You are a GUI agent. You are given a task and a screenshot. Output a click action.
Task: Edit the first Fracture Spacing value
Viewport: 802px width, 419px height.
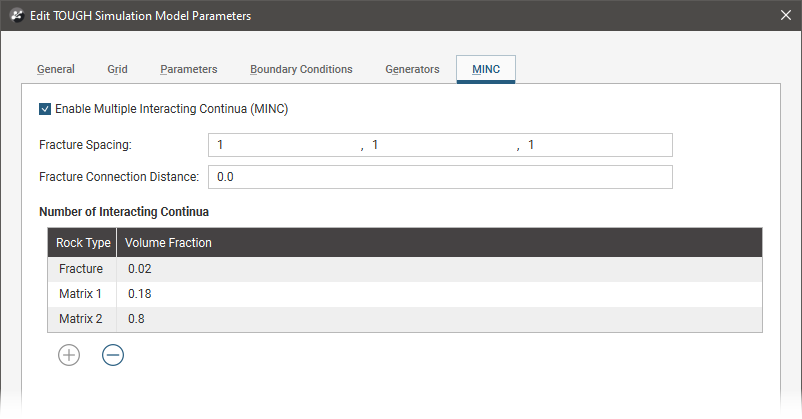coord(285,145)
